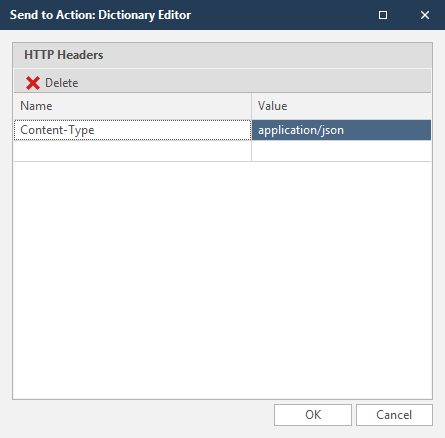Click empty title bar space left of maximize
The width and height of the screenshot is (445, 438).
283,15
